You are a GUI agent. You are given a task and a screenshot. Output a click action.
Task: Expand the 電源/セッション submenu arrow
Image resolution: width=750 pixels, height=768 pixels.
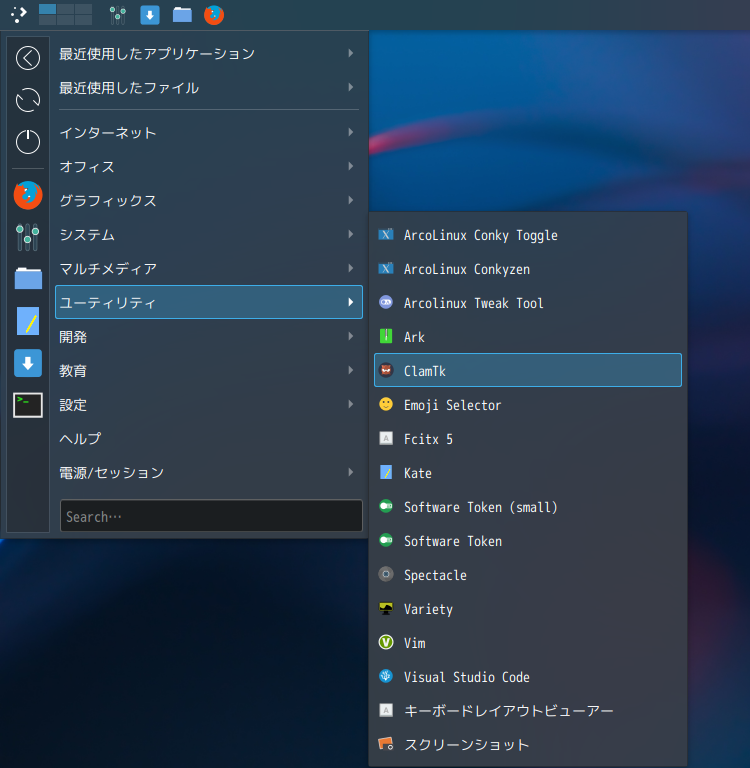(351, 472)
